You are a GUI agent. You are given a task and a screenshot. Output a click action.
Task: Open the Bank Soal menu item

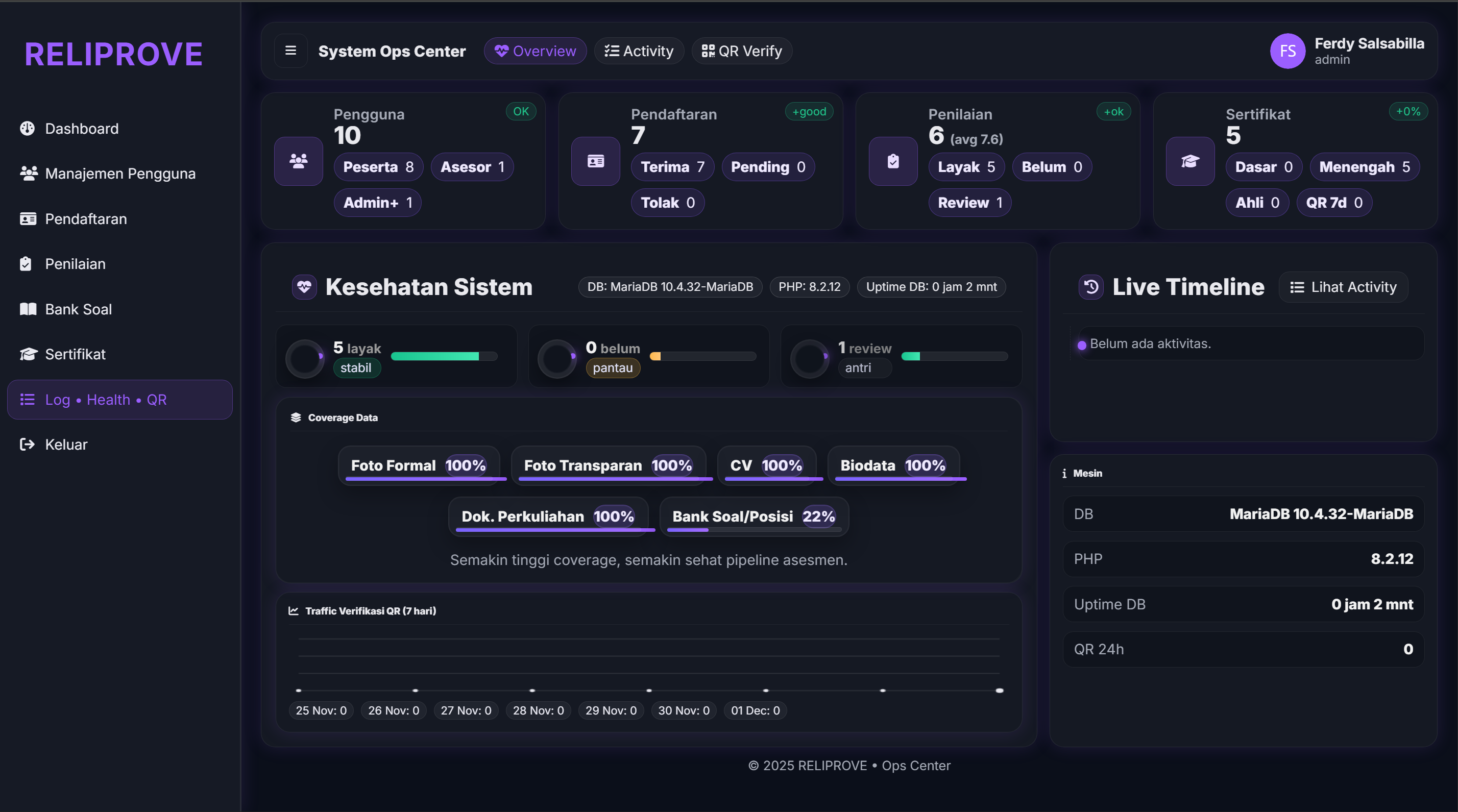[x=120, y=309]
